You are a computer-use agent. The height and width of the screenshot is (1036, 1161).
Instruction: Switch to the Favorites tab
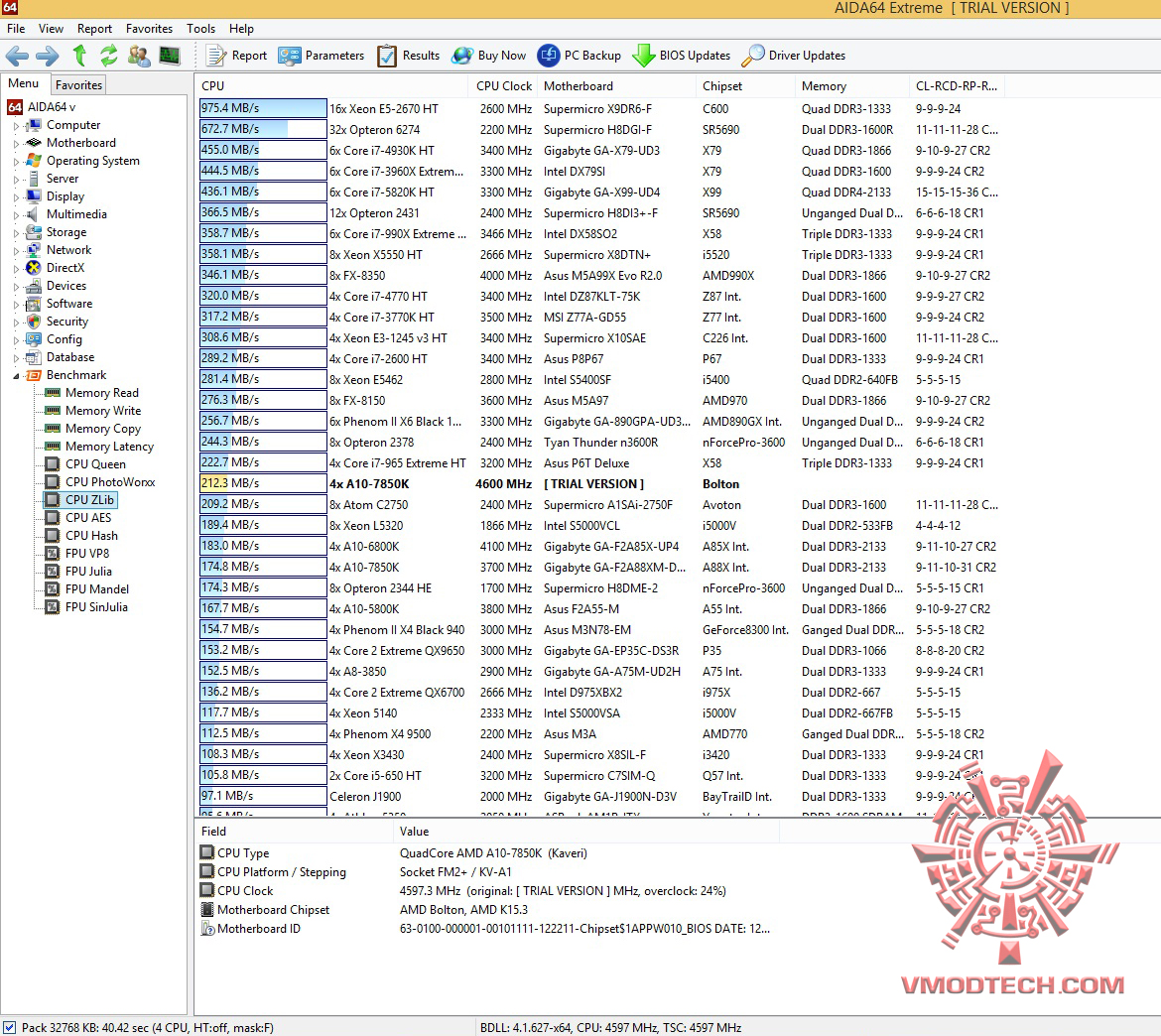78,85
